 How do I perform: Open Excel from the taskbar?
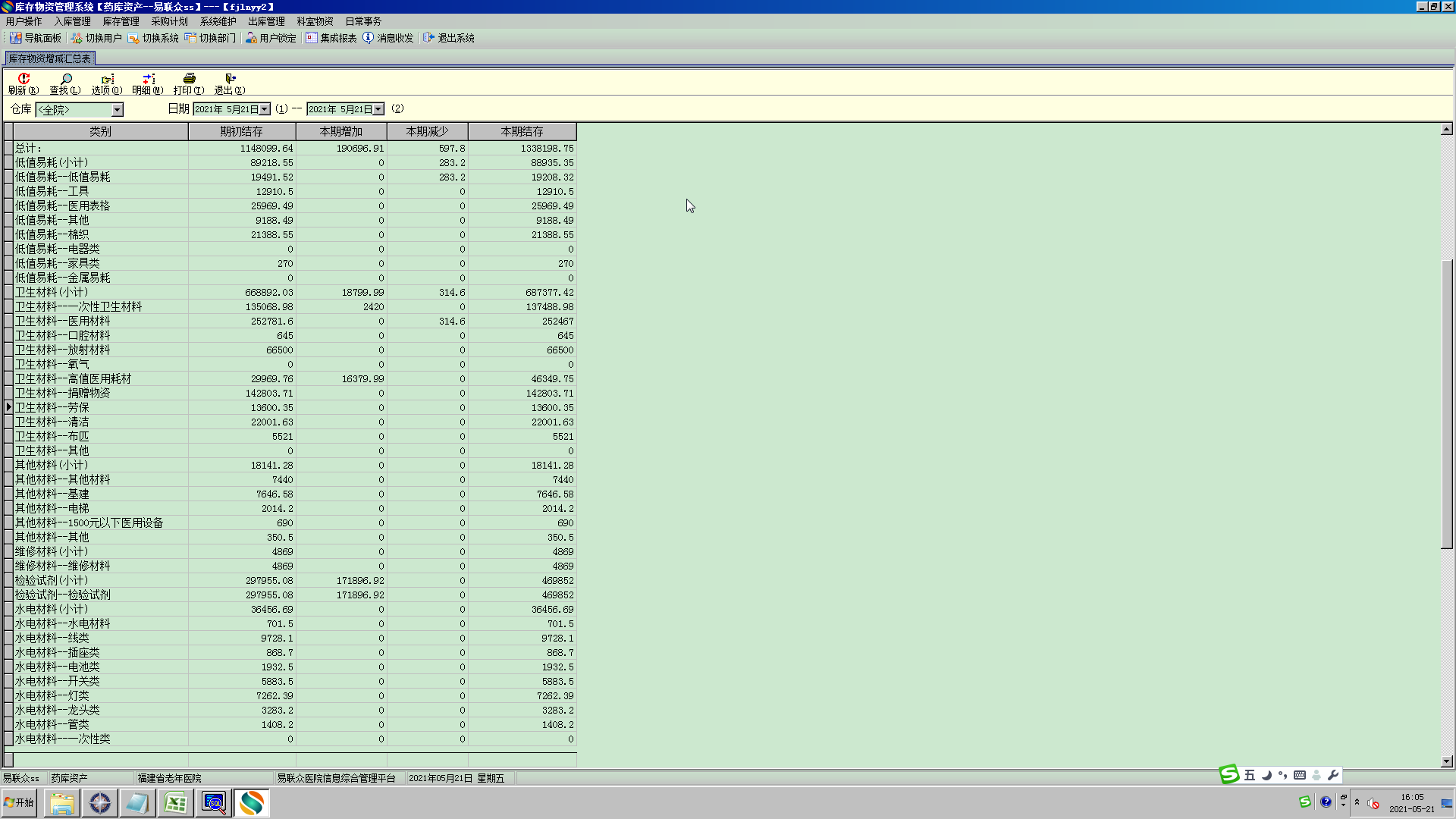tap(175, 802)
